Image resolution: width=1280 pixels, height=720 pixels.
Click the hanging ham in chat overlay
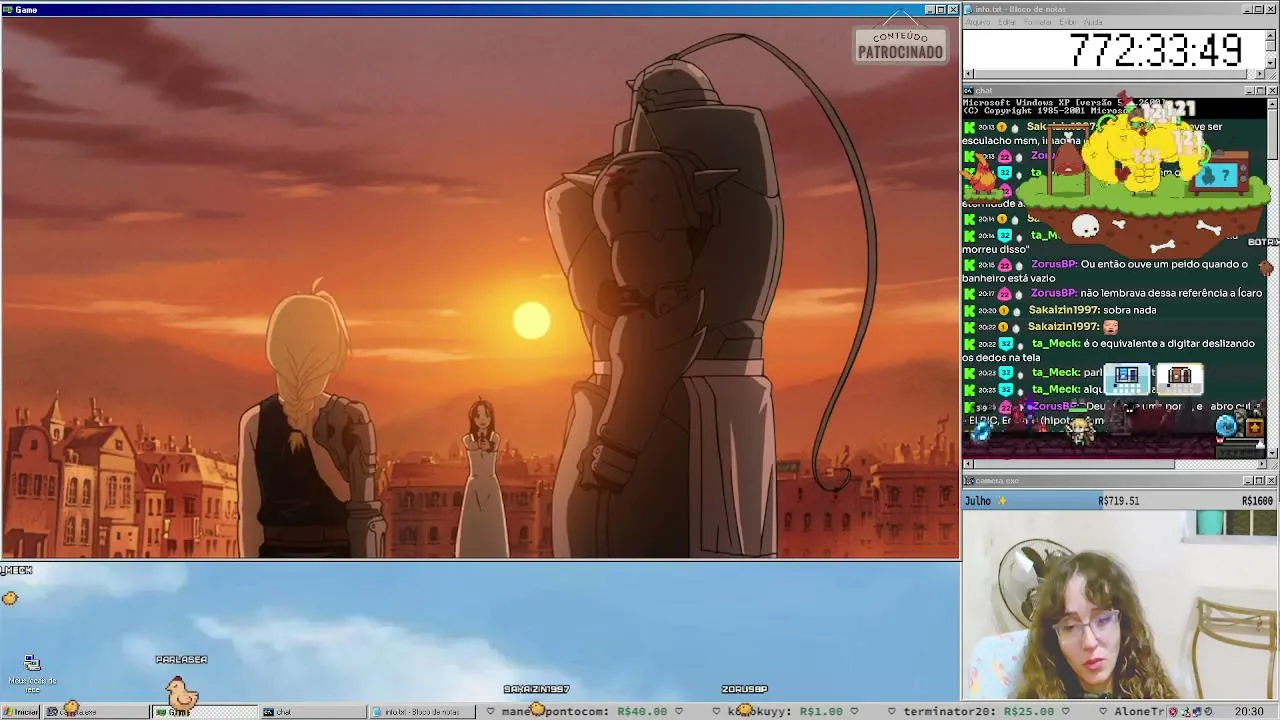pyautogui.click(x=1068, y=155)
